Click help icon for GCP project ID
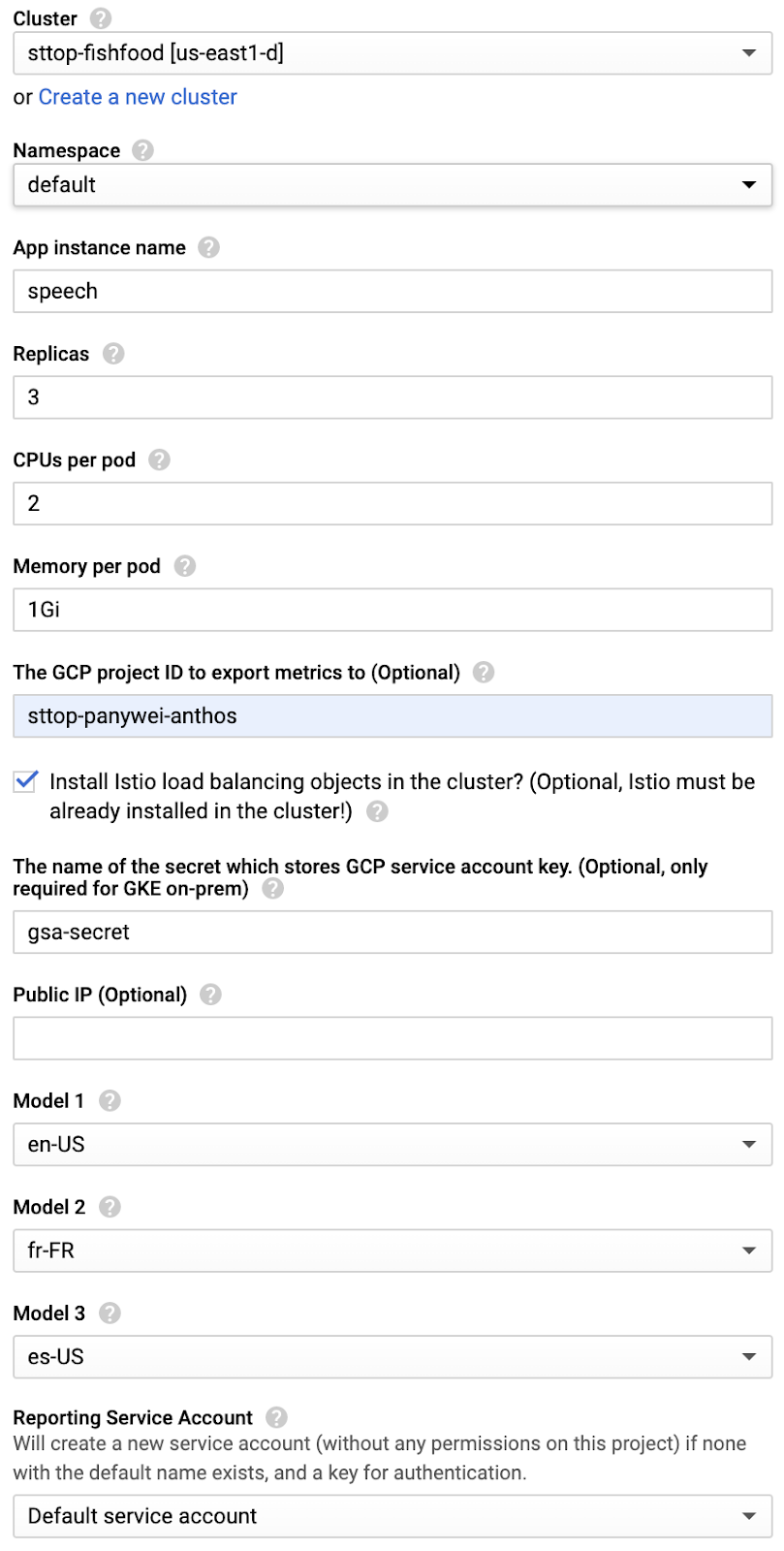The width and height of the screenshot is (784, 1551). tap(484, 672)
